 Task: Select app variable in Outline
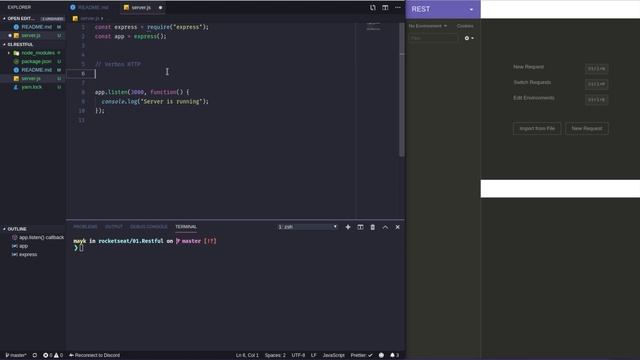click(x=20, y=246)
